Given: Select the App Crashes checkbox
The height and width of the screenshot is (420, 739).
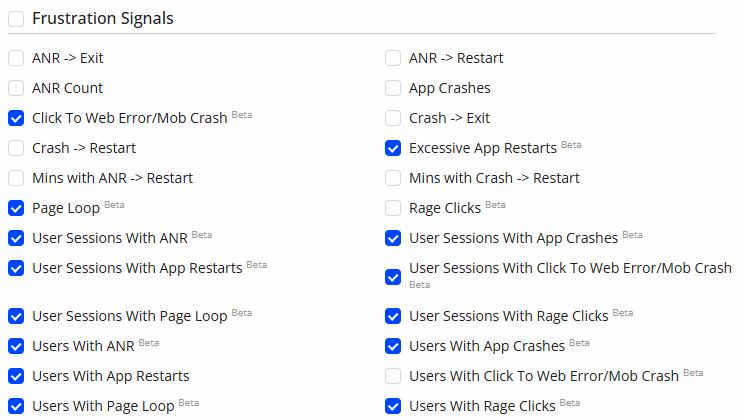Looking at the screenshot, I should (x=393, y=88).
